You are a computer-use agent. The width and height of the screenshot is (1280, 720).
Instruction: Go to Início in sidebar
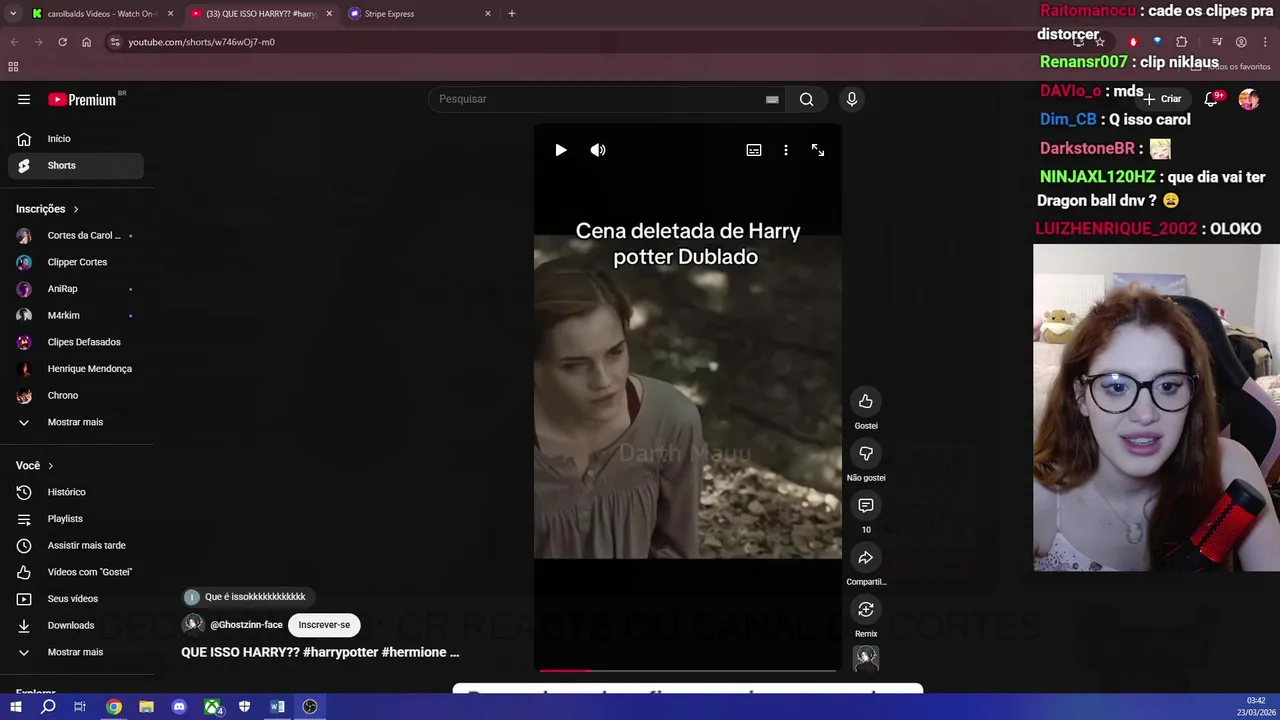tap(76, 139)
